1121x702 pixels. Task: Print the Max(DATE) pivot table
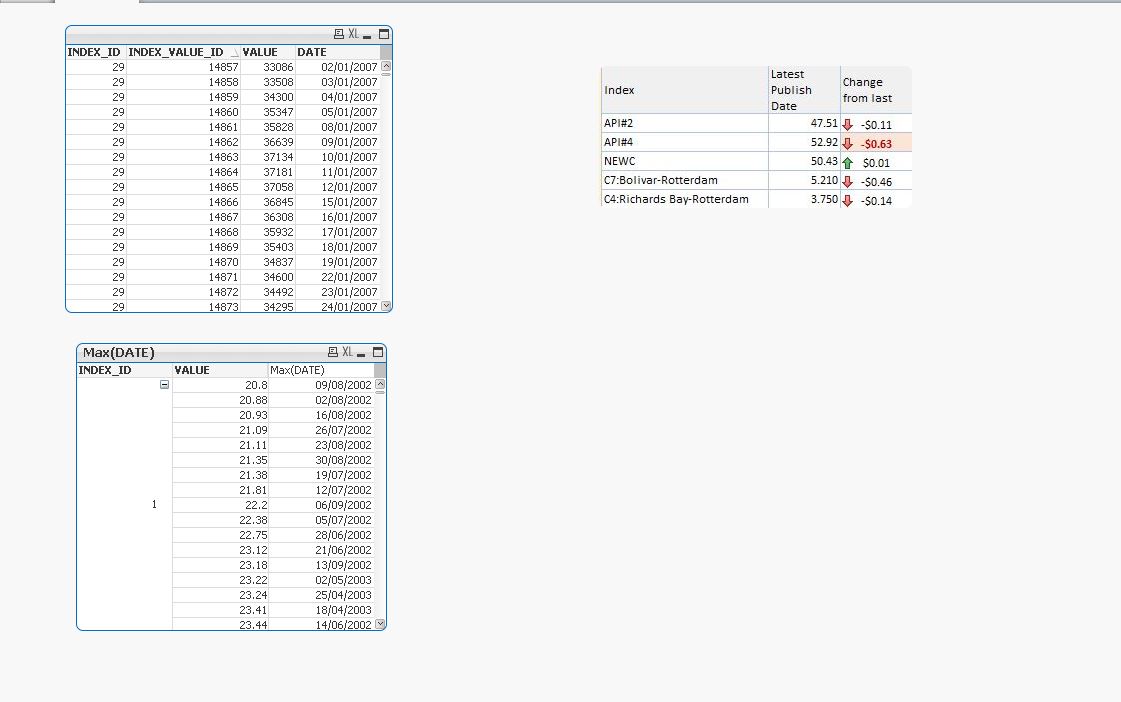point(333,352)
